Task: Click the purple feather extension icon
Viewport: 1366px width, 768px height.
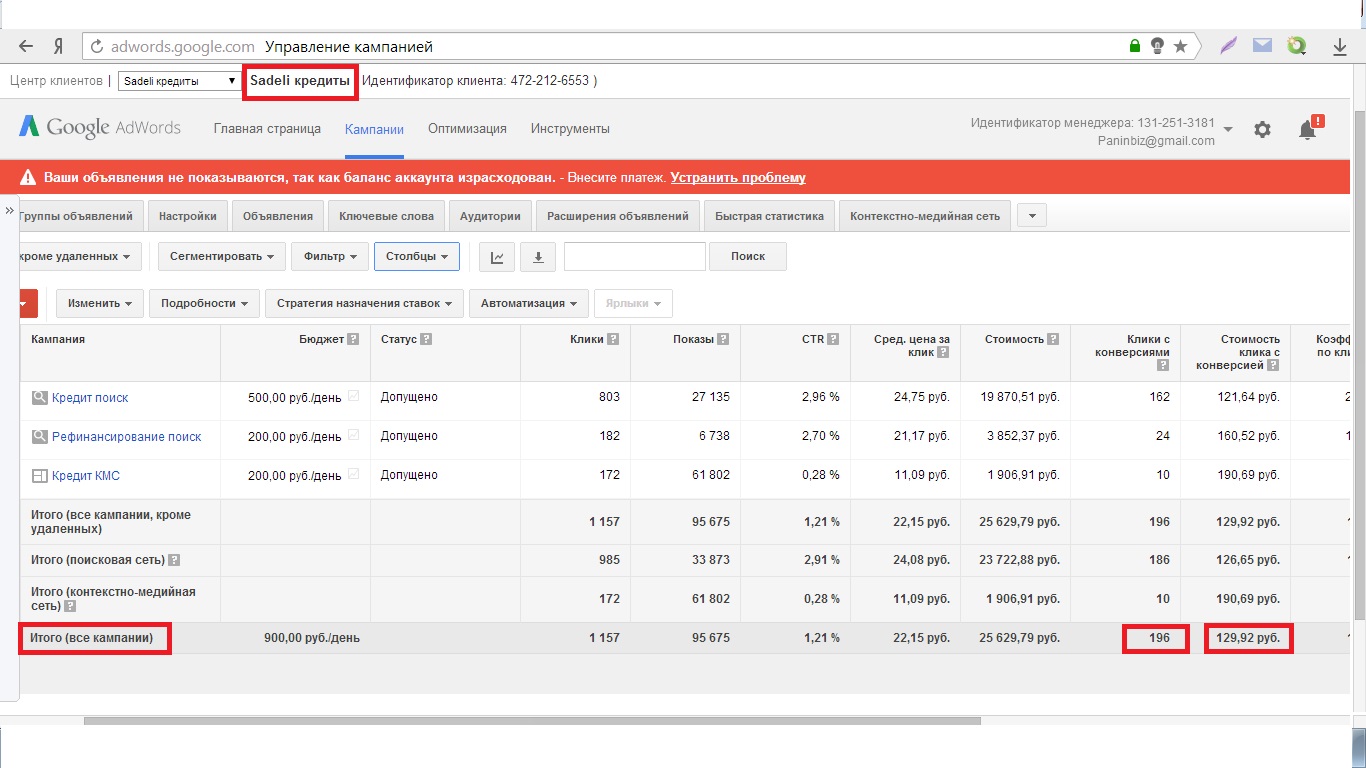Action: click(1230, 46)
